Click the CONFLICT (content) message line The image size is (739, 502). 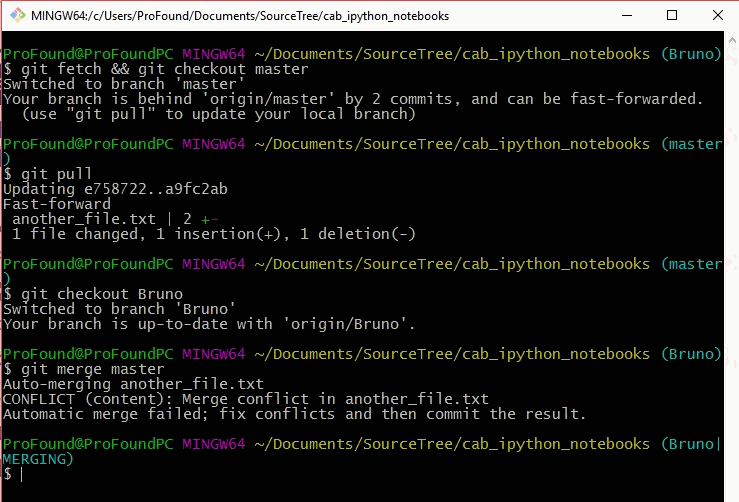point(246,399)
